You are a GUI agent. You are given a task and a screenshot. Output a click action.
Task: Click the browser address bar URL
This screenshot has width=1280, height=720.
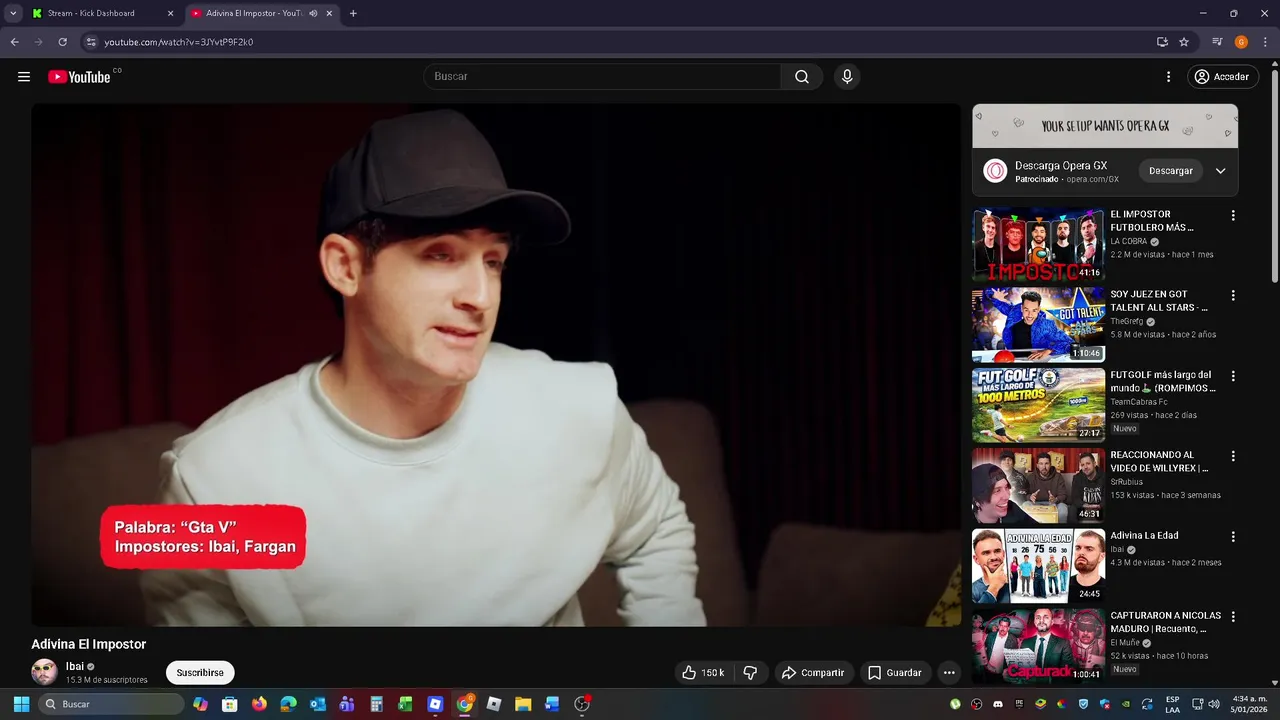(179, 42)
